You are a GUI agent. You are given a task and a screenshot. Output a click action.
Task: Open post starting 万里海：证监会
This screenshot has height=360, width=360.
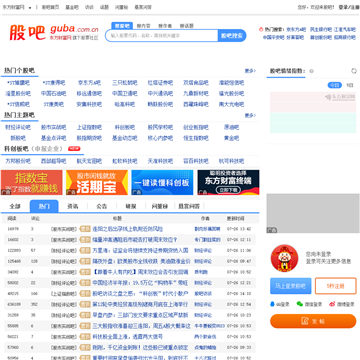click(140, 250)
